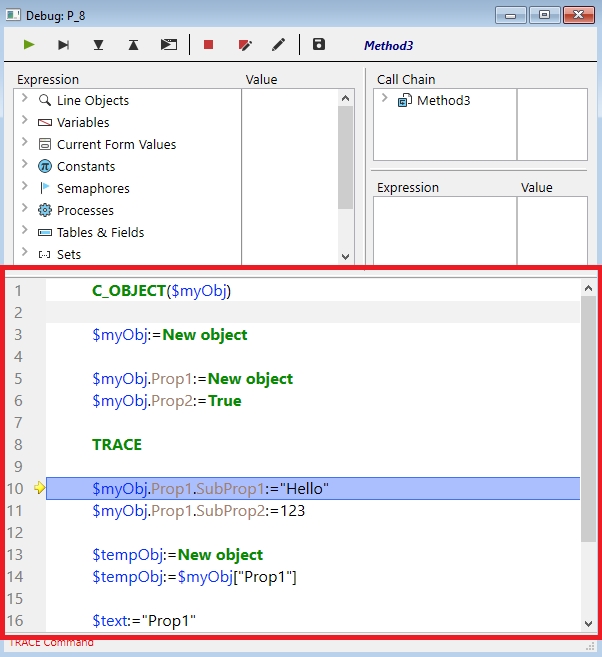Expand the Variables tree node
Screen dimensions: 602x657
click(x=25, y=122)
